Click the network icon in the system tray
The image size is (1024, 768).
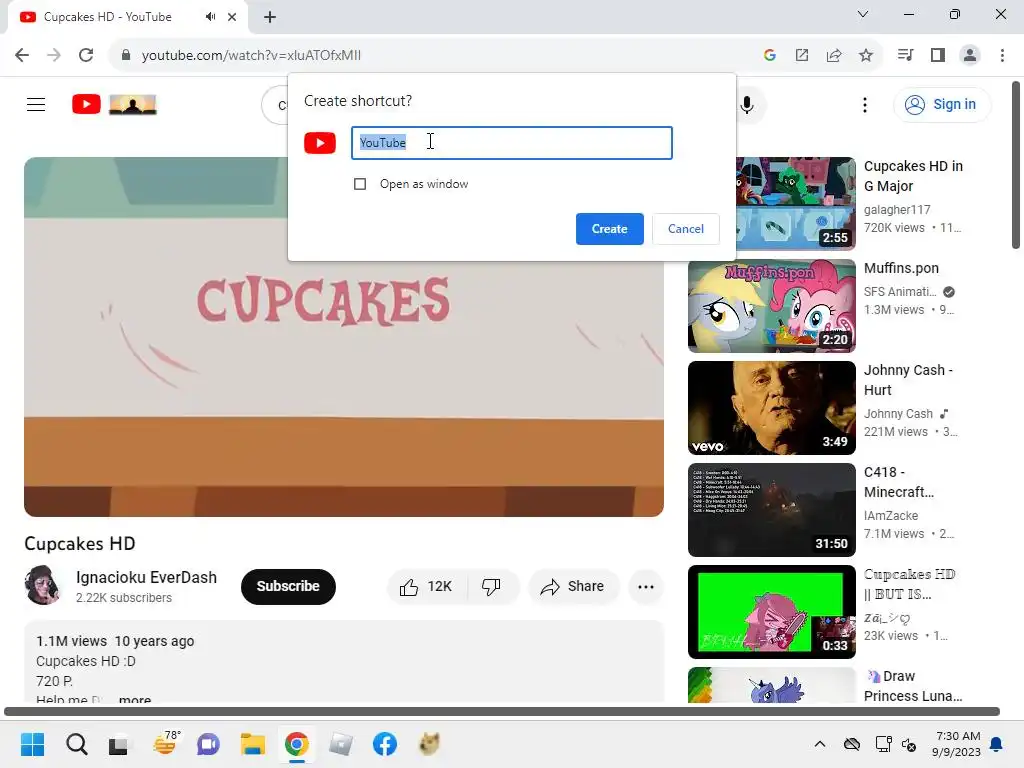click(883, 744)
